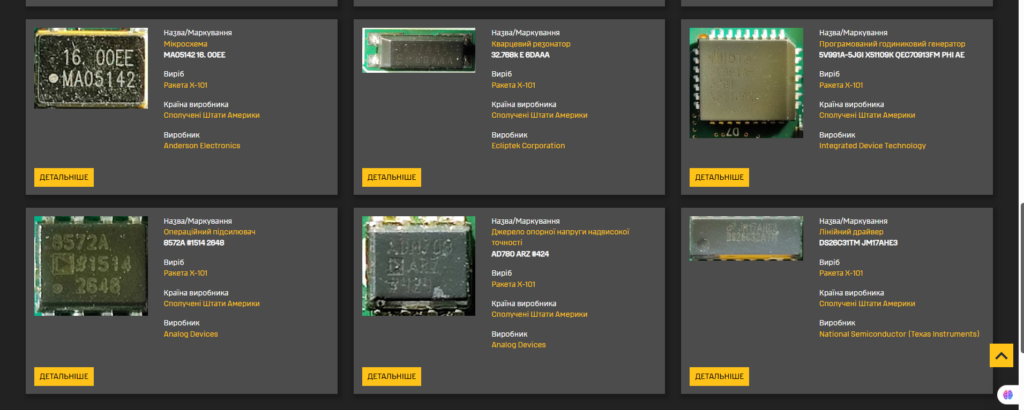Click Ракета Х-101 in the DS26C31TM card
Image resolution: width=1024 pixels, height=410 pixels.
tap(841, 273)
